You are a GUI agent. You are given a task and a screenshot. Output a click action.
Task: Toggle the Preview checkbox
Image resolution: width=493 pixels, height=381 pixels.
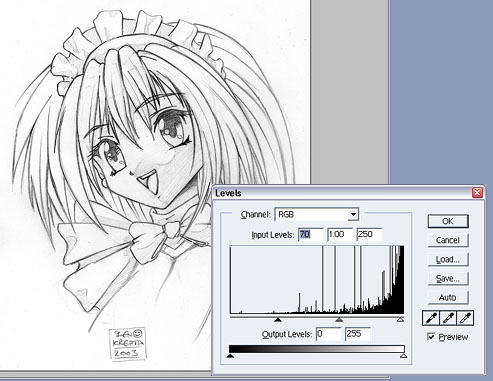(x=431, y=337)
